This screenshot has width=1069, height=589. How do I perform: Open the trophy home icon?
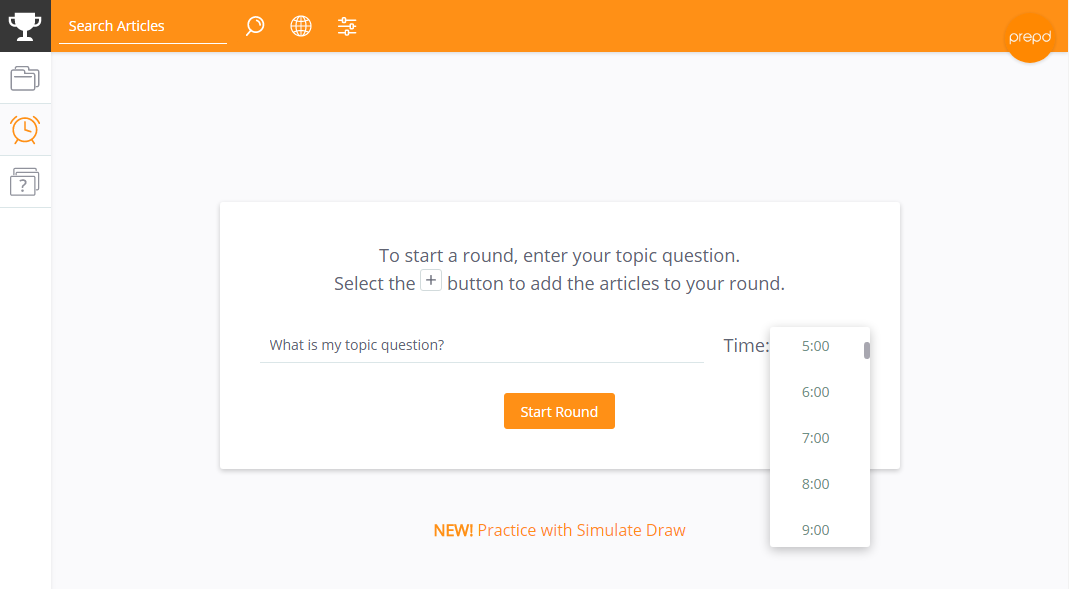click(25, 26)
